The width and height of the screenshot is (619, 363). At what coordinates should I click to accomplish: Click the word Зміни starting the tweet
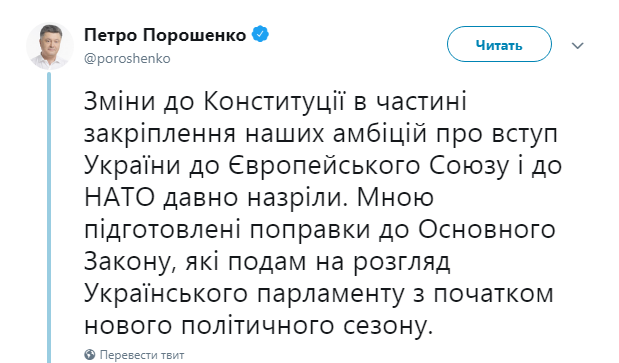120,101
